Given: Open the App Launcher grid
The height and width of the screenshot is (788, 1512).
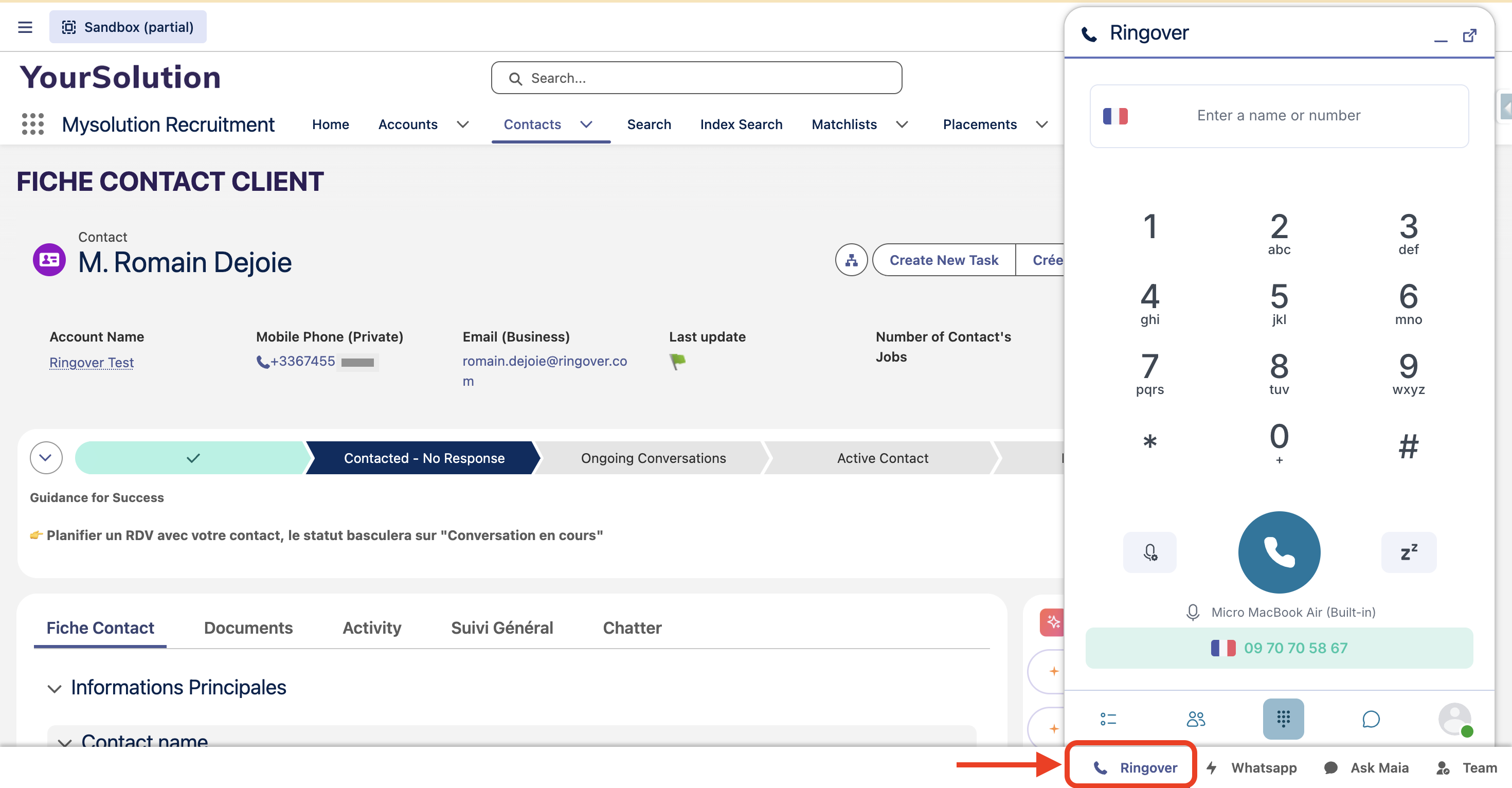Looking at the screenshot, I should click(x=33, y=124).
